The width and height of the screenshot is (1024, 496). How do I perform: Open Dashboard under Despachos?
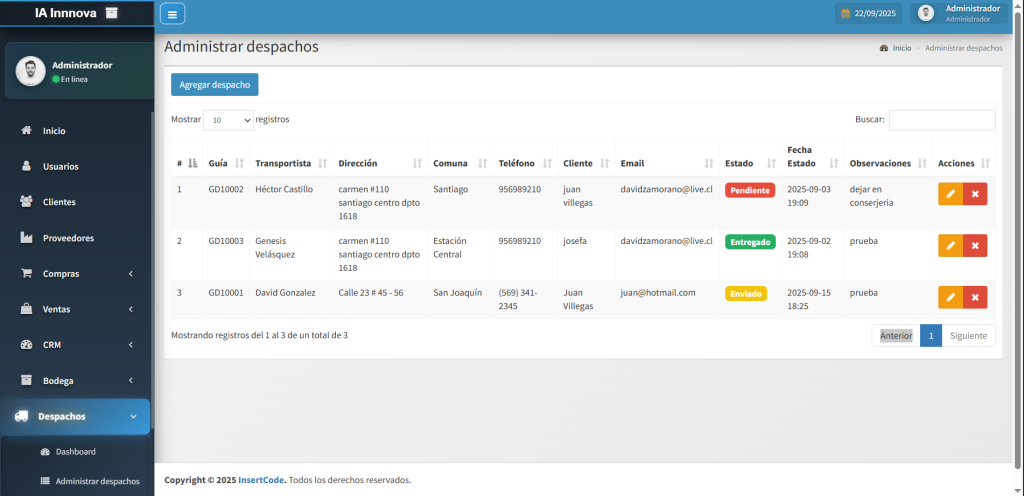(75, 452)
